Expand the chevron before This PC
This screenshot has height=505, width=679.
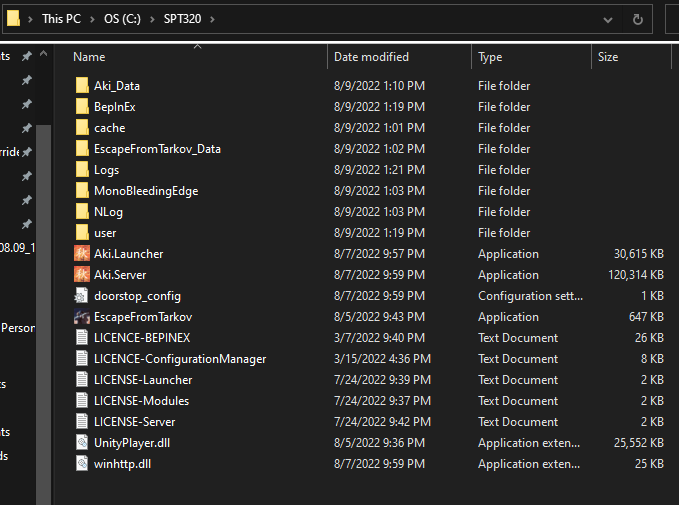coord(30,19)
